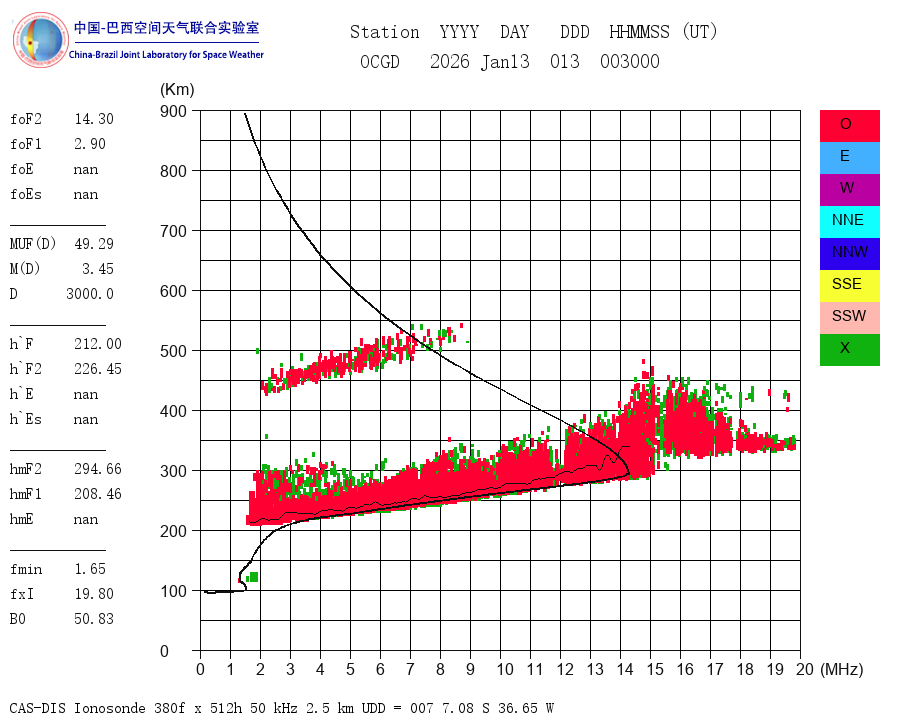Image resolution: width=900 pixels, height=720 pixels.
Task: Click the hmF1 value 208.46
Action: pyautogui.click(x=98, y=494)
